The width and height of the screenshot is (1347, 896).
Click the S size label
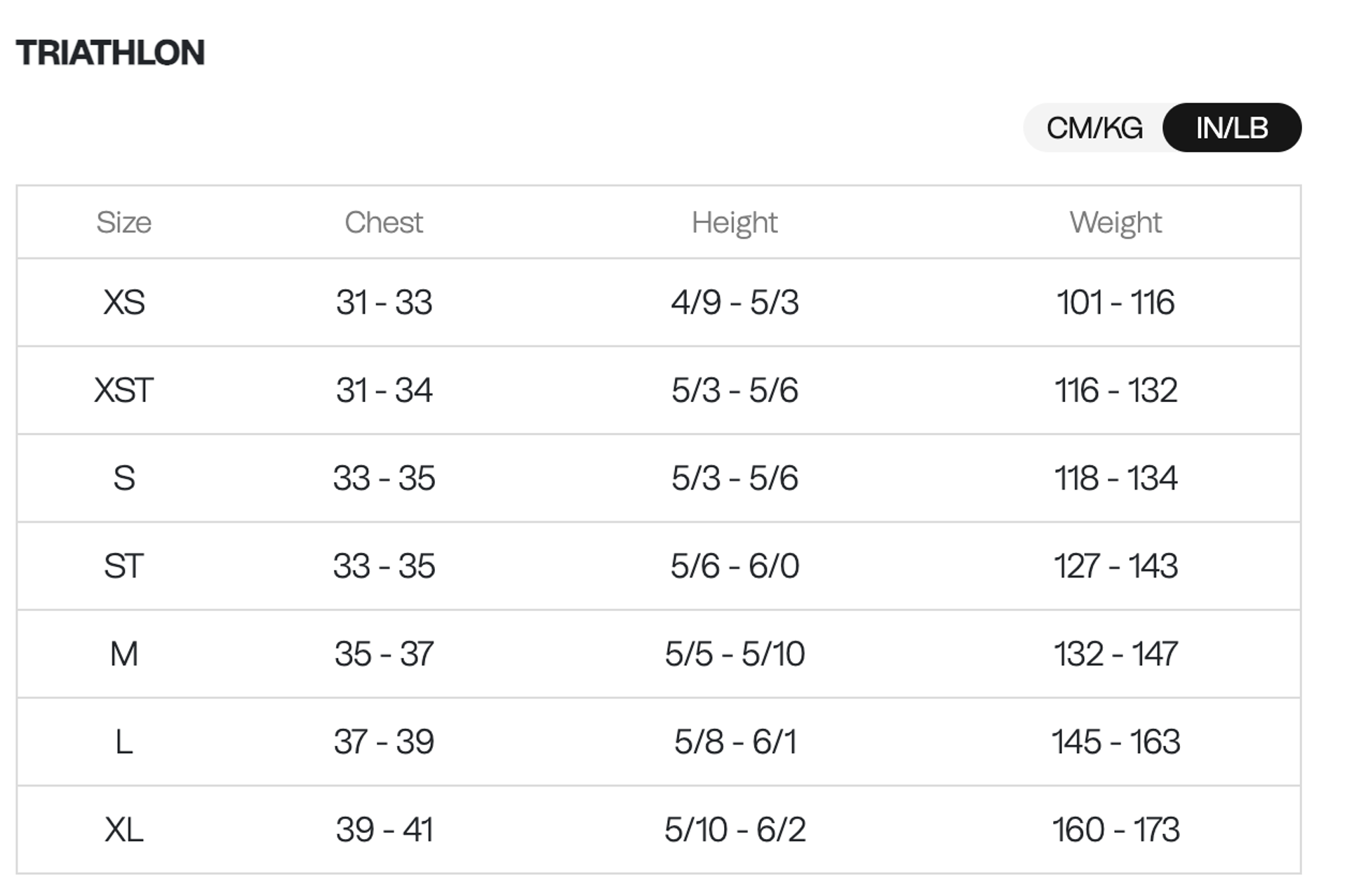tap(123, 479)
